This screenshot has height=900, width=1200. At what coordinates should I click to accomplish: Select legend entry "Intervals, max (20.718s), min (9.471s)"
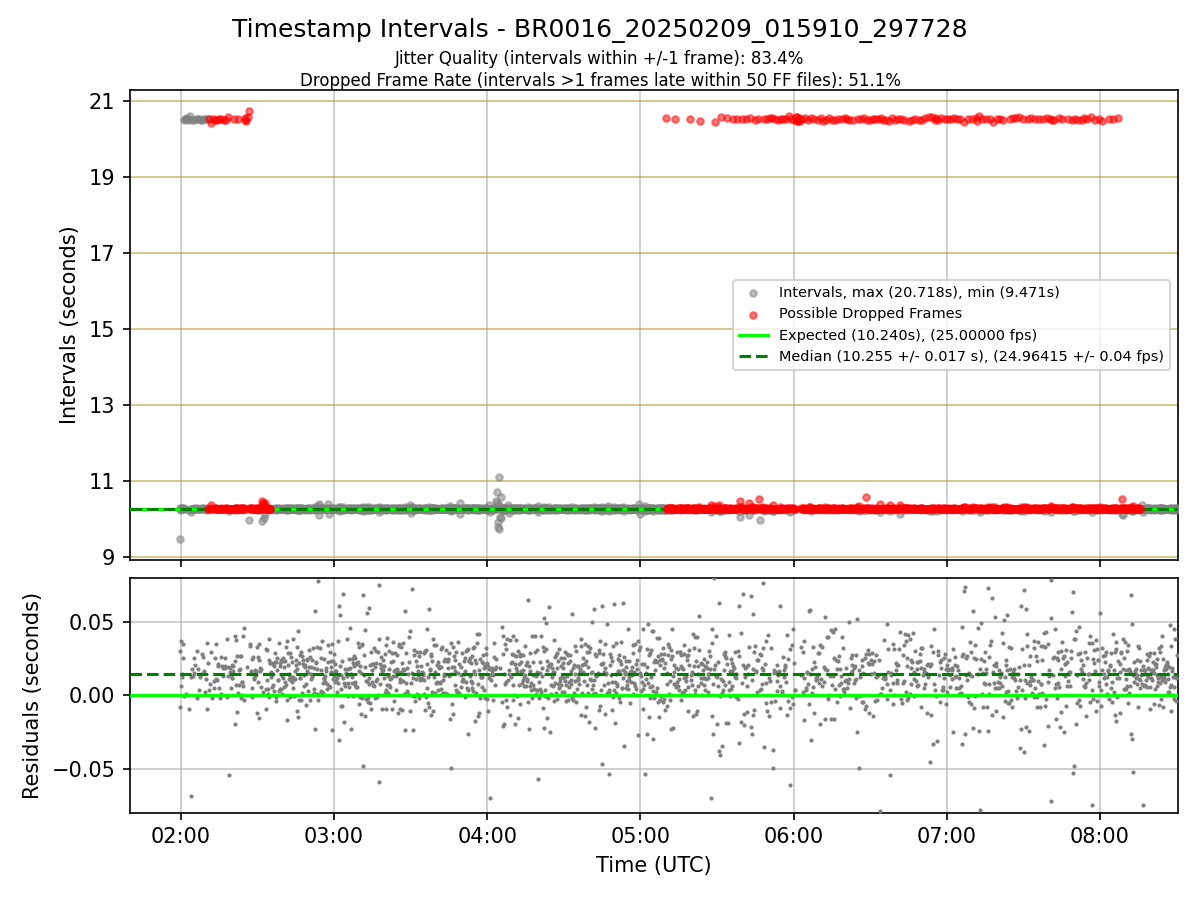click(x=919, y=292)
